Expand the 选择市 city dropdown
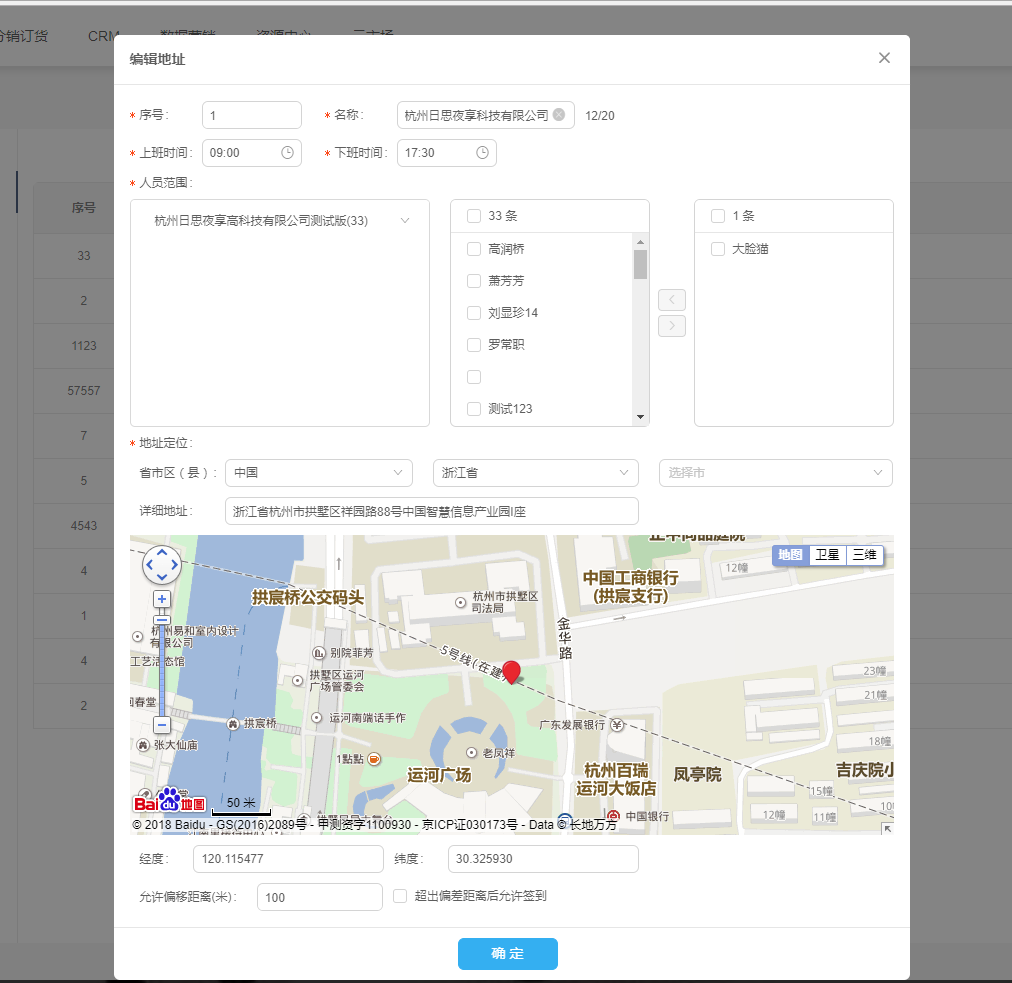1012x983 pixels. 775,473
